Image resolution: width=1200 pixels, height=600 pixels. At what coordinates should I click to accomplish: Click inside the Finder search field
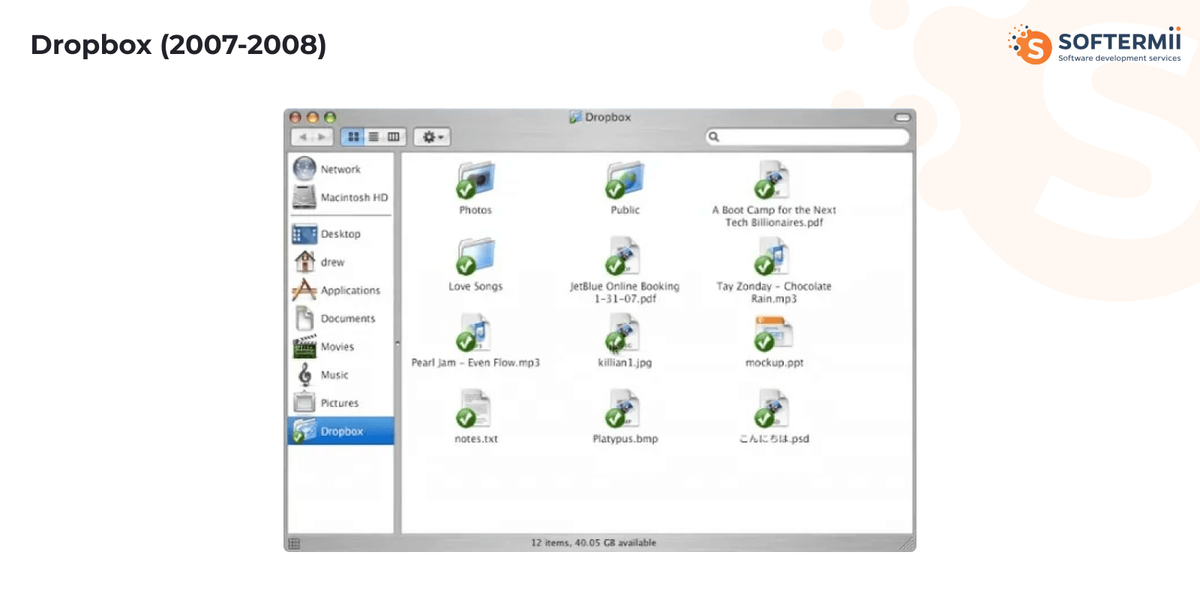coord(807,137)
